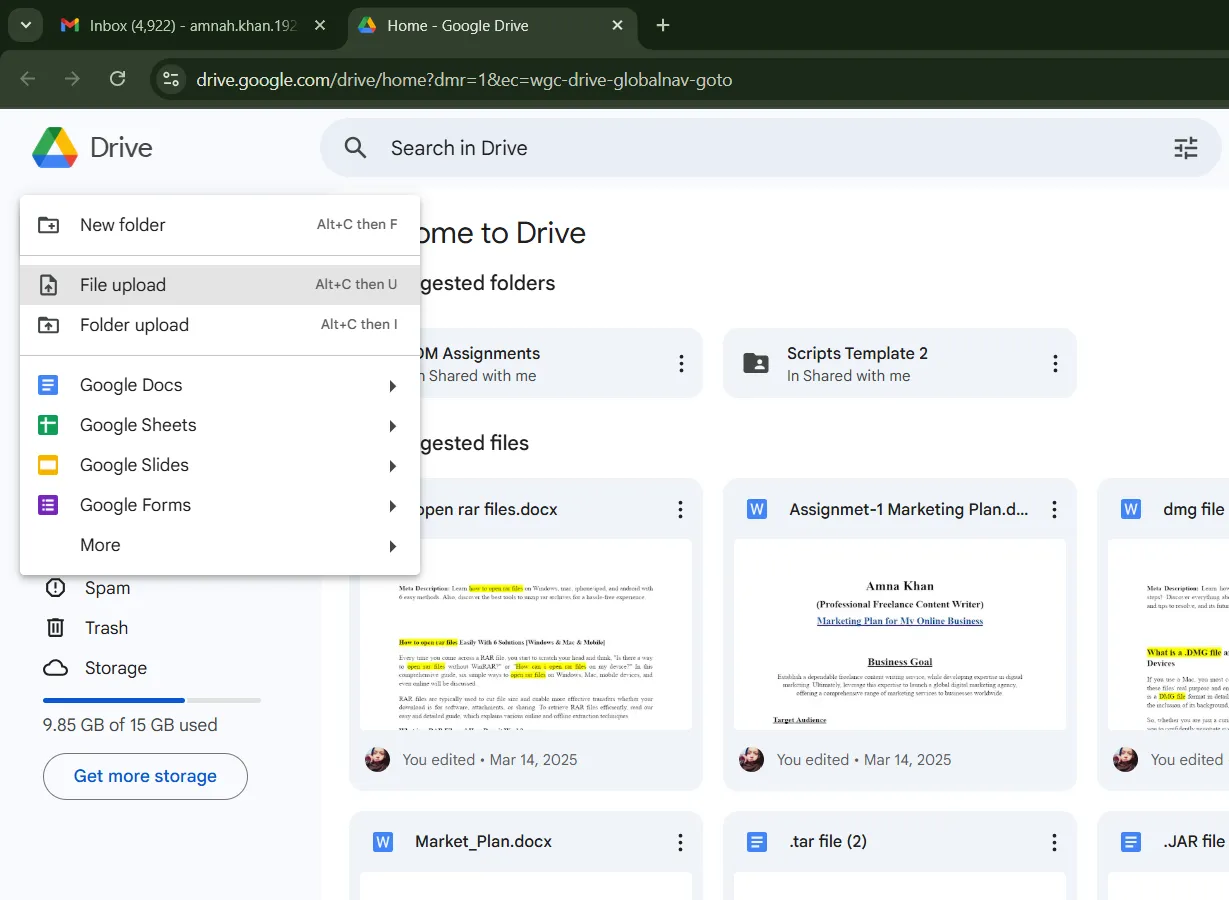
Task: Click the Folder upload icon
Action: [48, 325]
